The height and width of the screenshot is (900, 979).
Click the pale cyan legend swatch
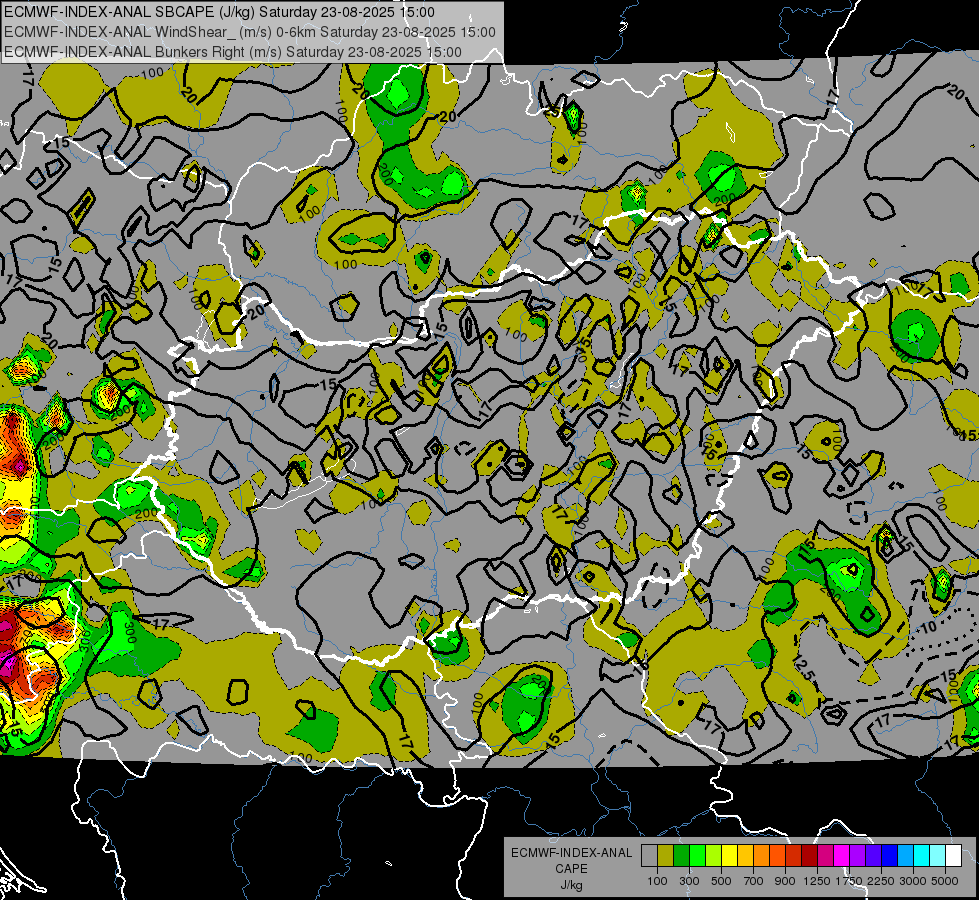(x=938, y=856)
